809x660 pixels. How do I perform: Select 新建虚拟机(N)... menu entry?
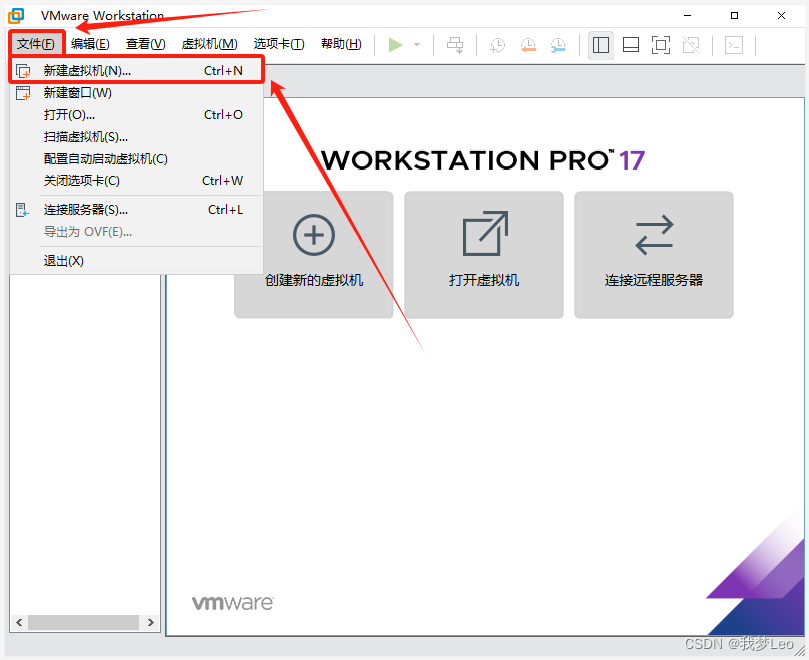(137, 71)
